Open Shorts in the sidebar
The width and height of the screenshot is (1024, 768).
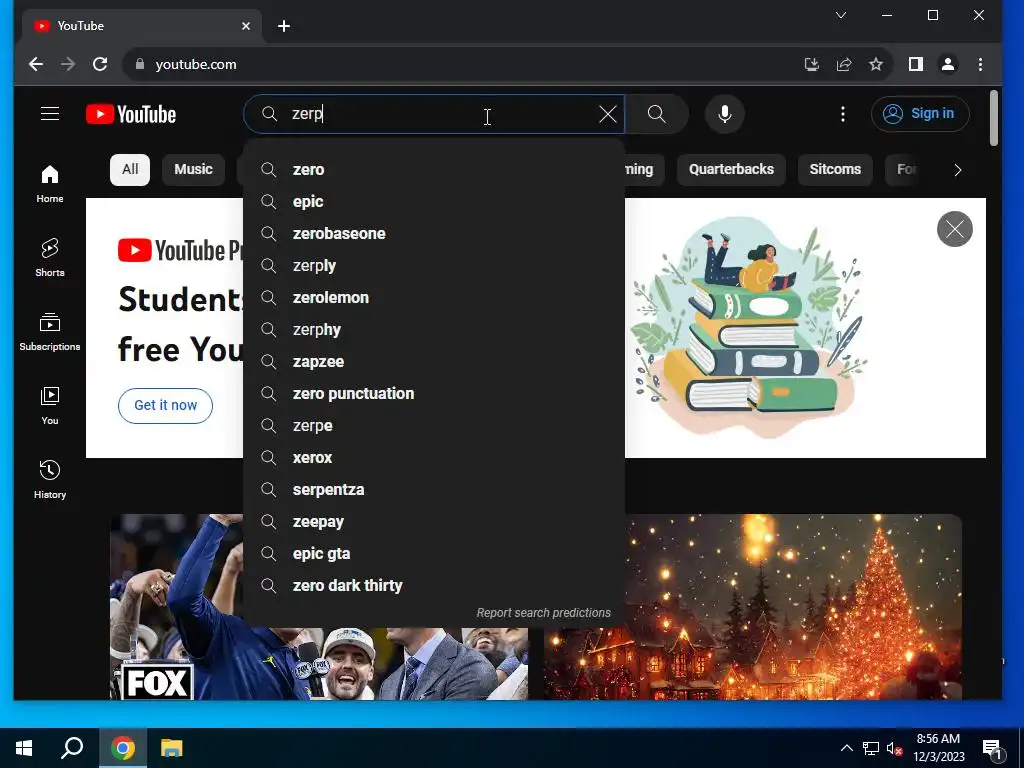click(50, 258)
